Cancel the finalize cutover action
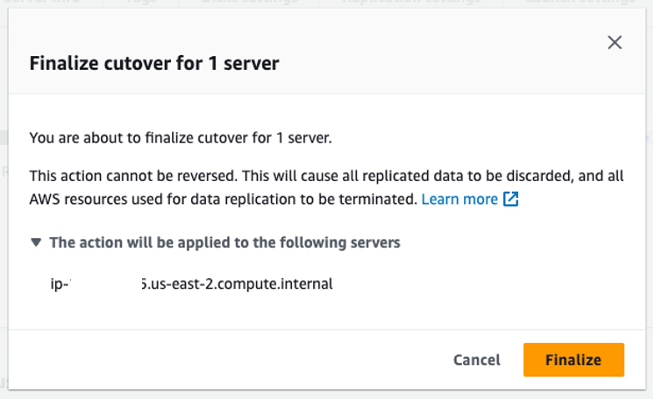 pos(479,361)
